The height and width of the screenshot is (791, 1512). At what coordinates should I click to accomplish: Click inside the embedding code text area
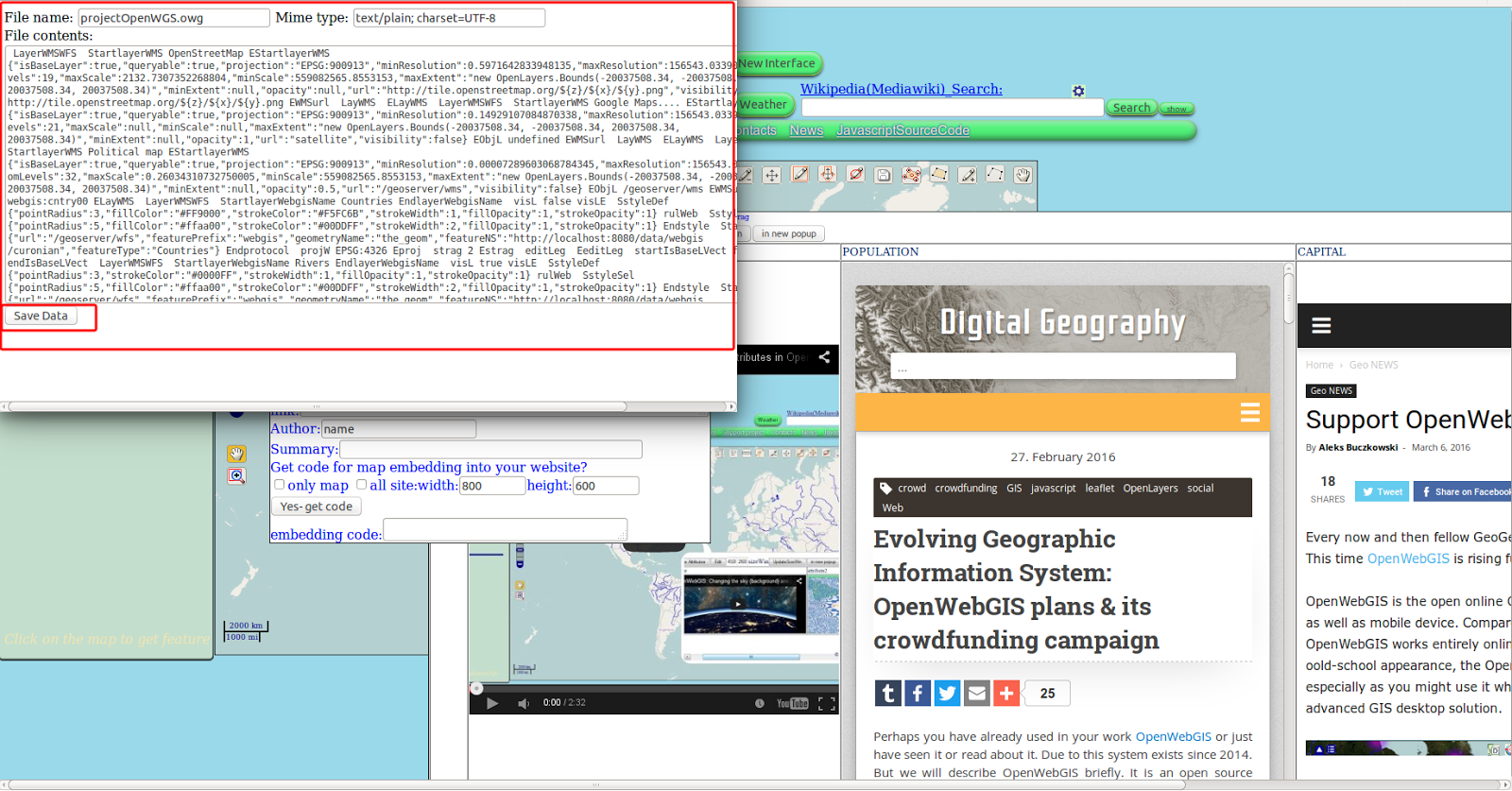pos(505,530)
